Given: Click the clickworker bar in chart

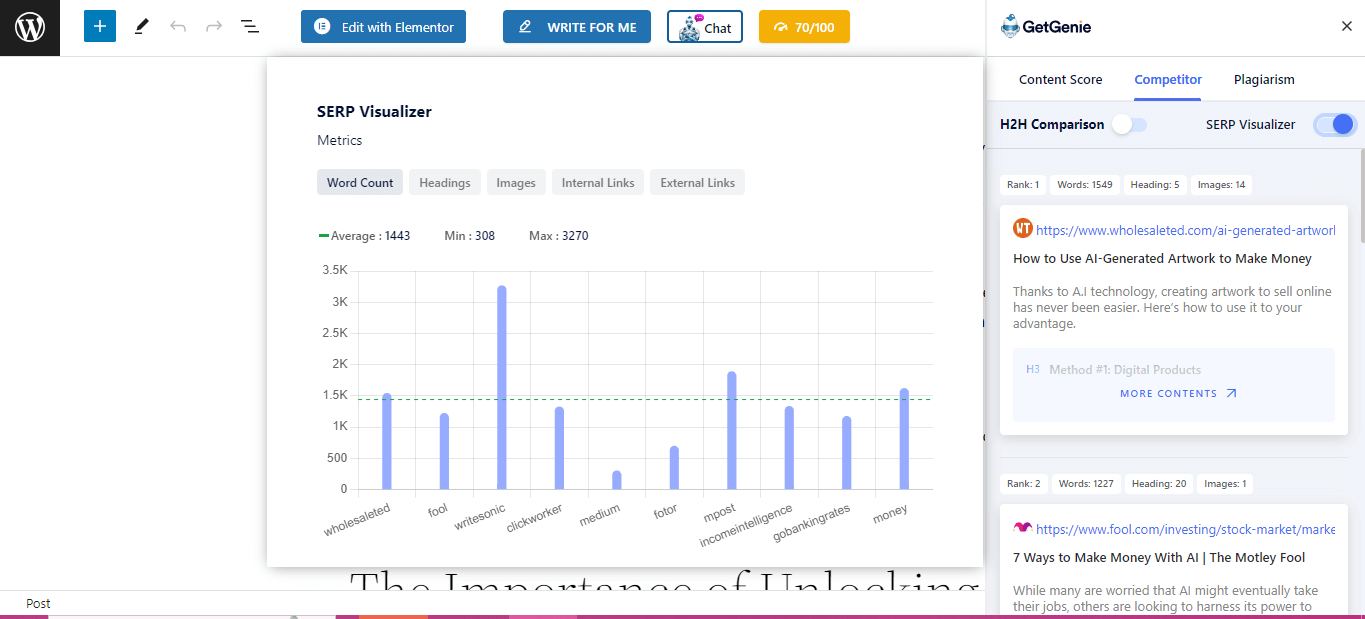Looking at the screenshot, I should coord(559,448).
